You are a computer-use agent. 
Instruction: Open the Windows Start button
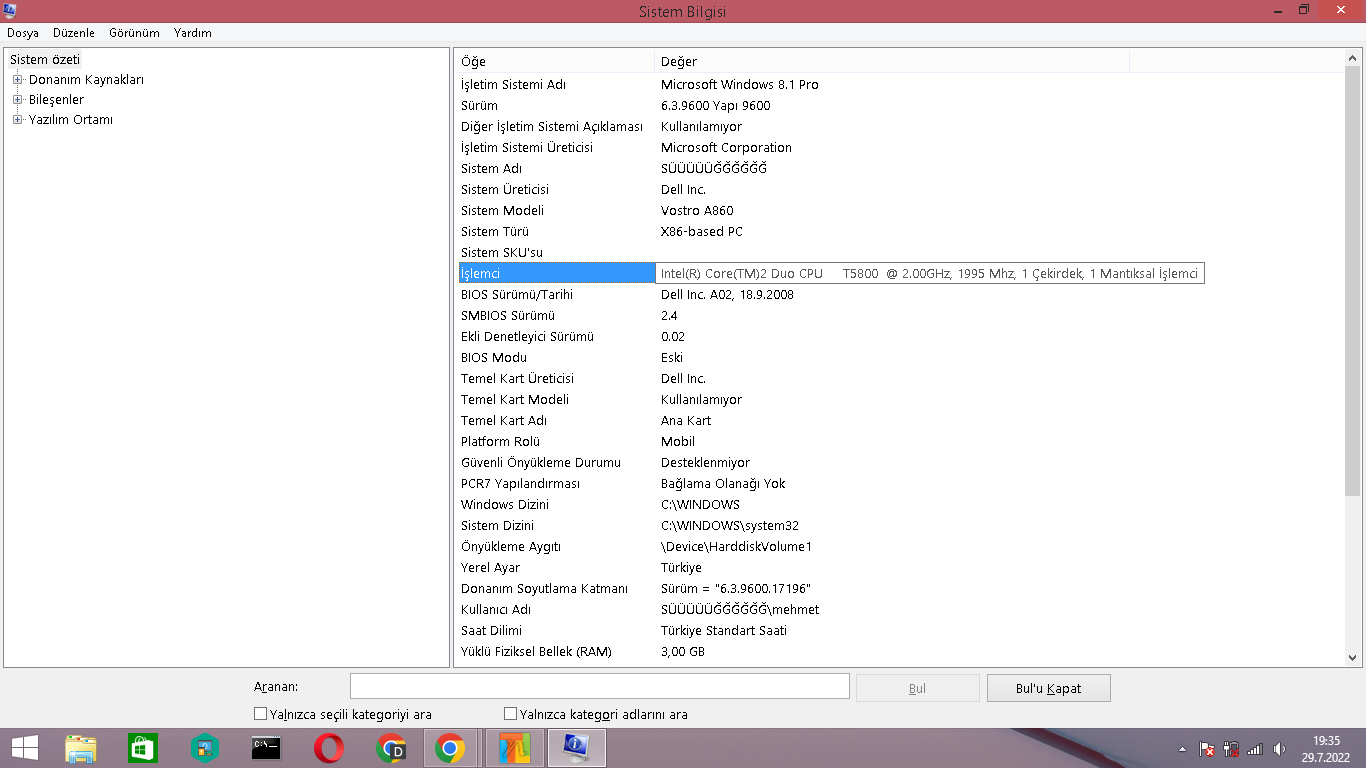(24, 748)
